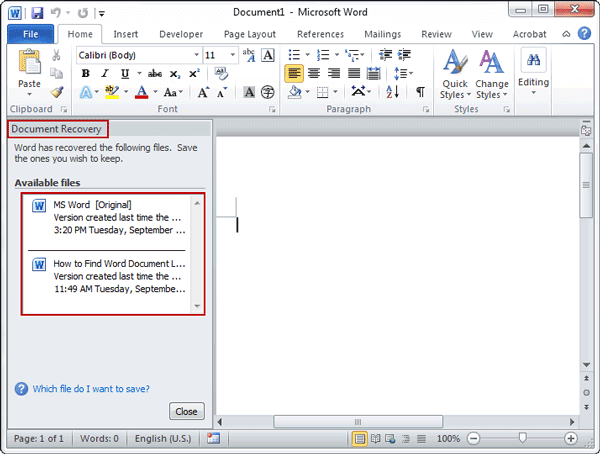Click the Enclose Characters icon

click(267, 92)
